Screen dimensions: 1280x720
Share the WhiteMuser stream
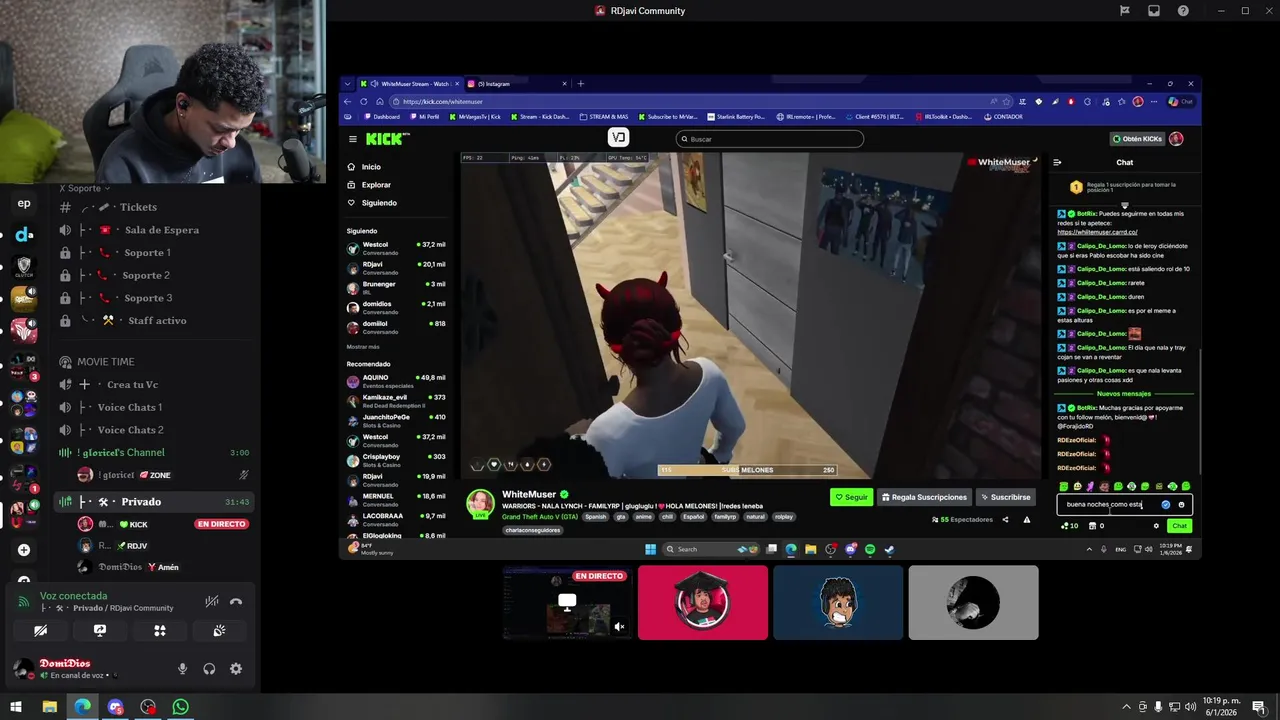coord(1005,520)
